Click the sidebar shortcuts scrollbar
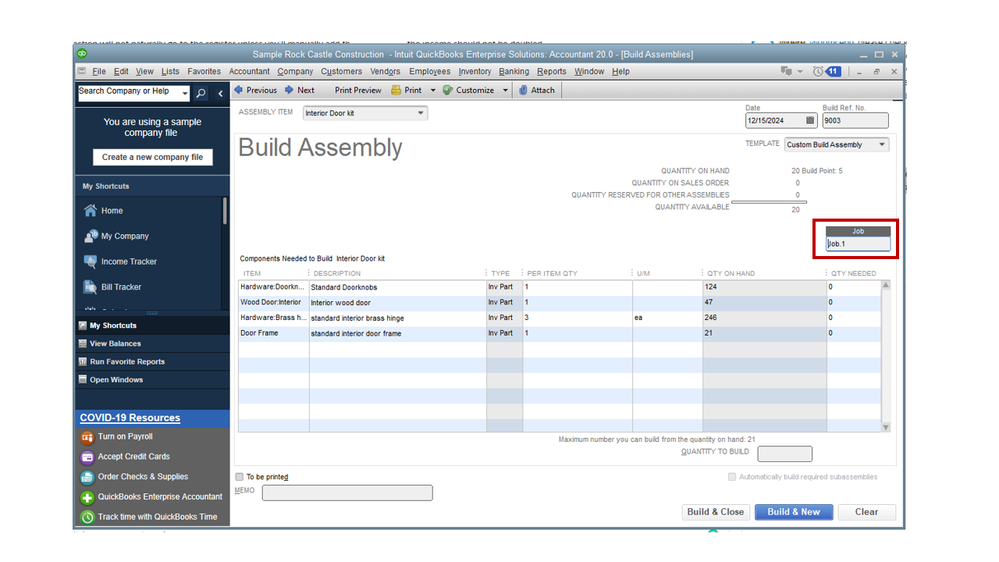999x562 pixels. click(224, 211)
